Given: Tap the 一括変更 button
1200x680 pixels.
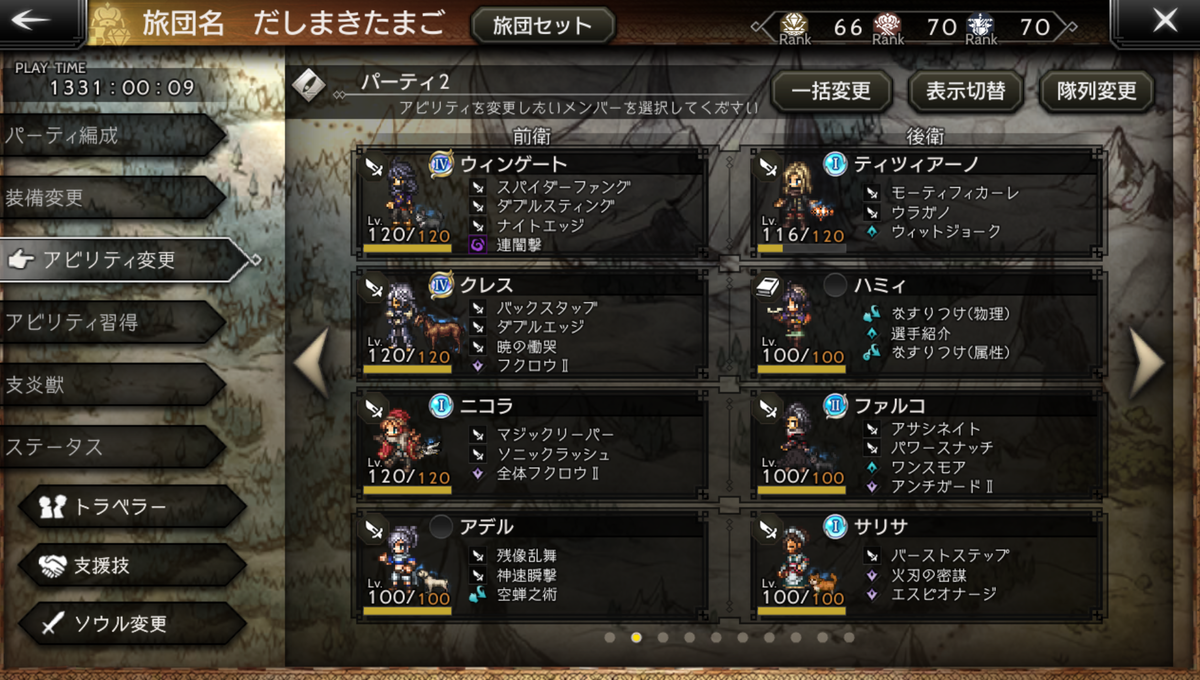Looking at the screenshot, I should (830, 92).
